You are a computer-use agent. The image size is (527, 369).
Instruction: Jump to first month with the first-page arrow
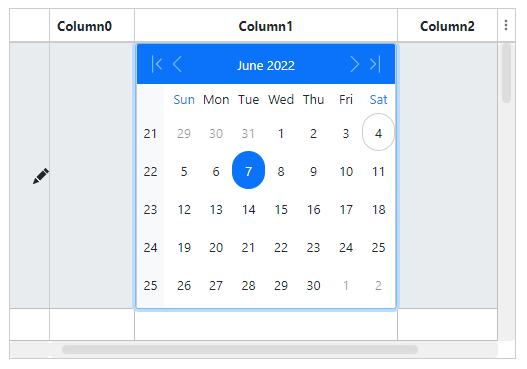pyautogui.click(x=157, y=64)
